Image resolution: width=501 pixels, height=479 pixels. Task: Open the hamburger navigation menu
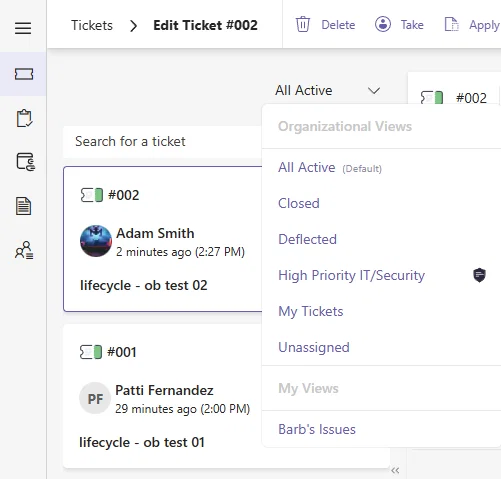[x=23, y=28]
